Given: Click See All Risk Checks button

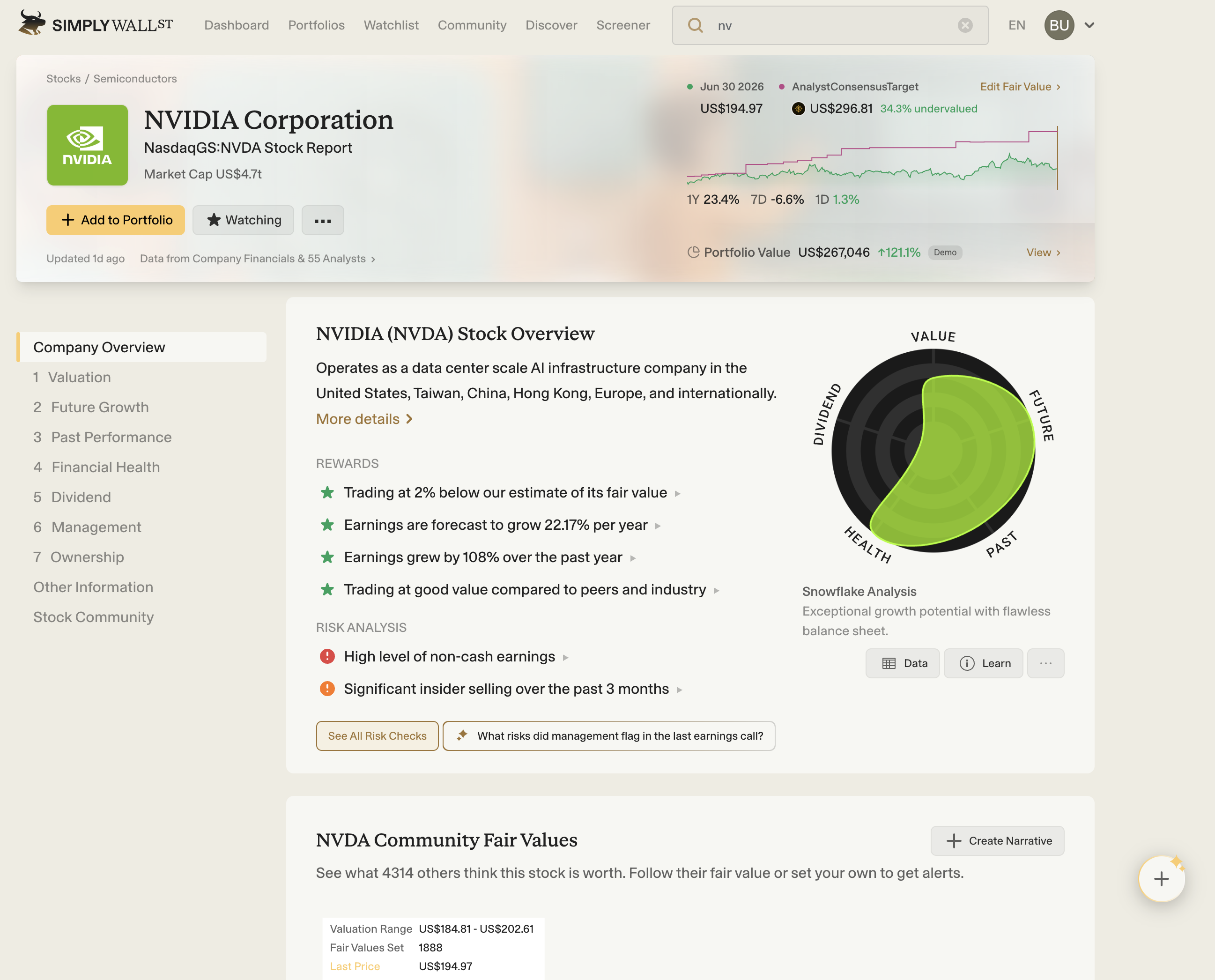Looking at the screenshot, I should (x=377, y=735).
